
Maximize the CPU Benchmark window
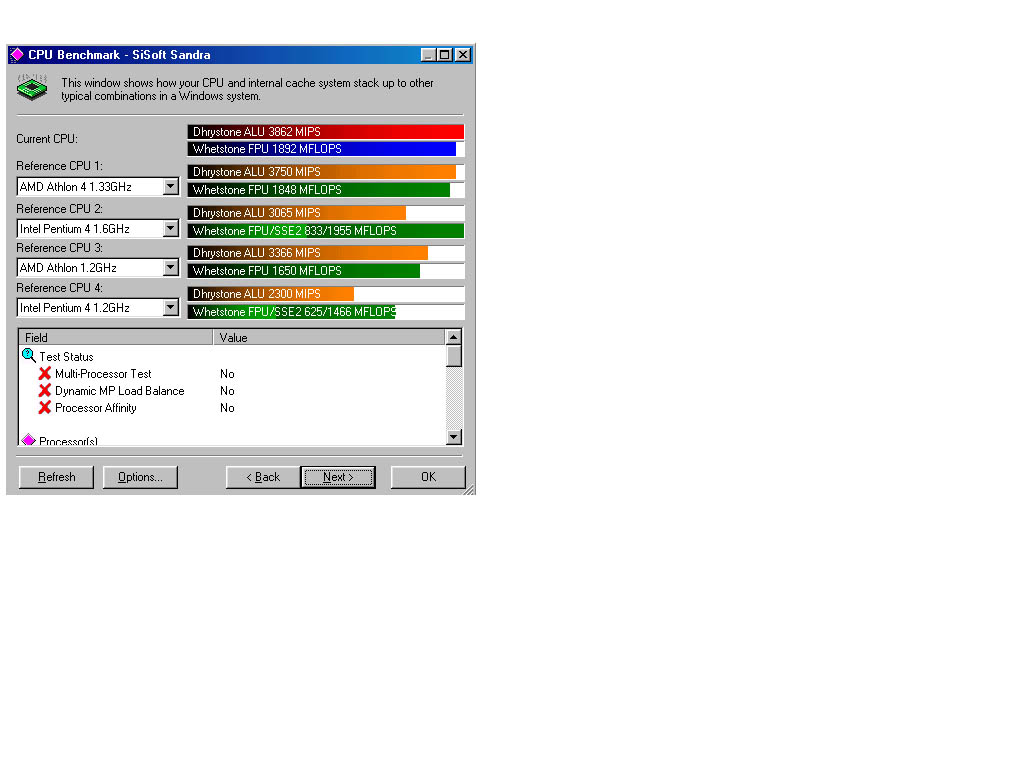(x=444, y=55)
